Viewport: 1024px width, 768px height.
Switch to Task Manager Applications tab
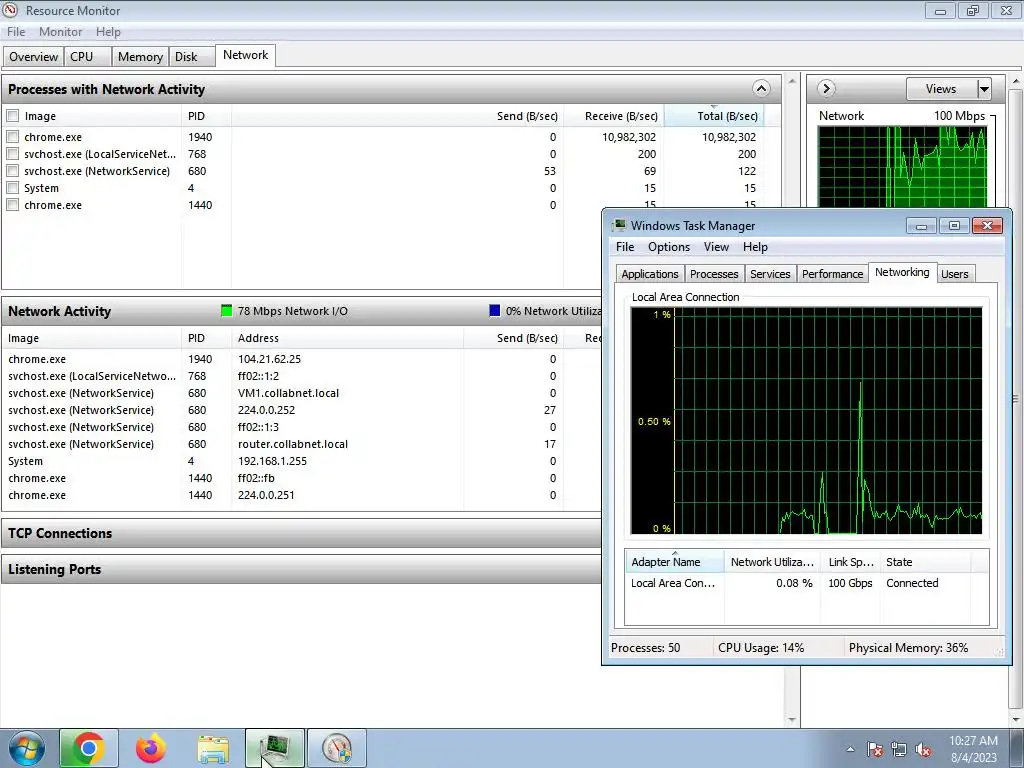point(650,274)
